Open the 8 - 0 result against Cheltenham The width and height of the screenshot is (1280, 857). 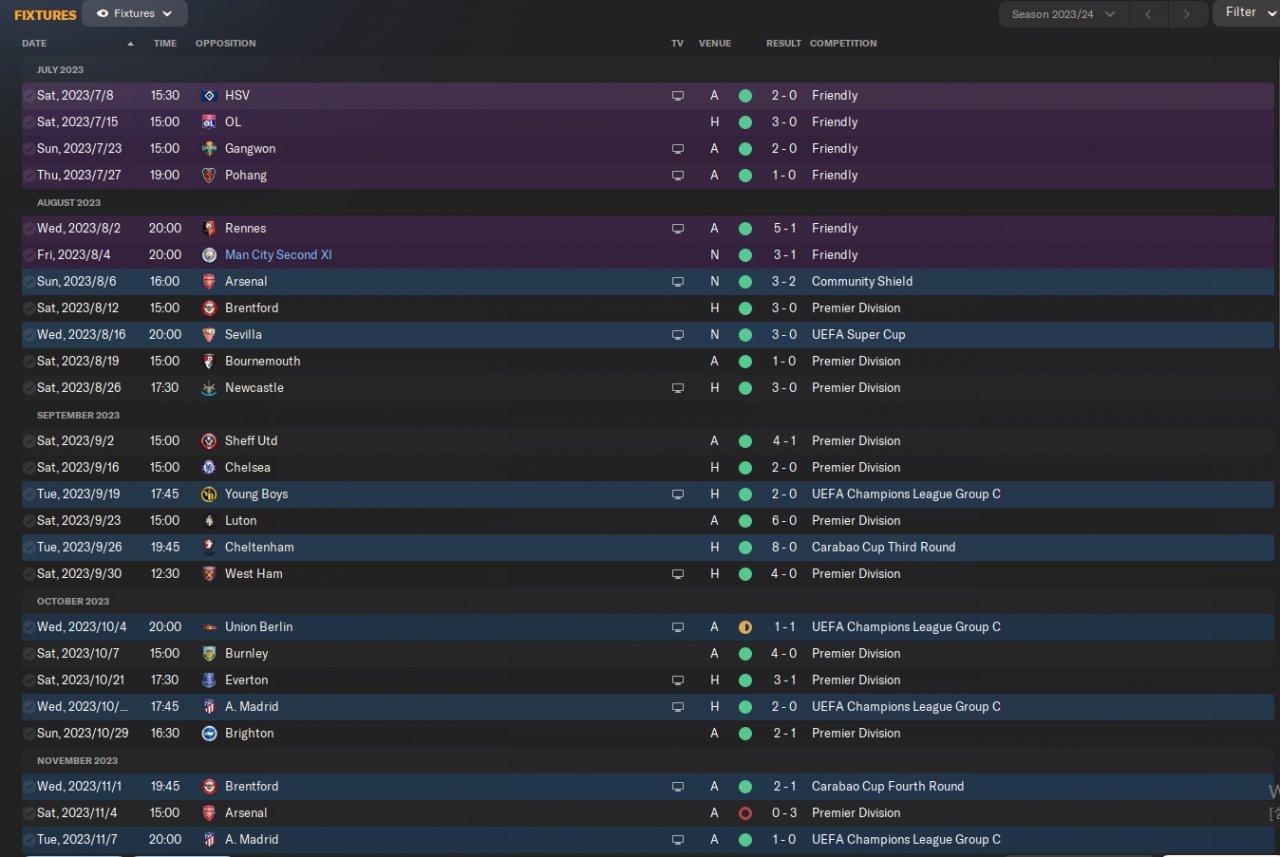click(x=784, y=547)
